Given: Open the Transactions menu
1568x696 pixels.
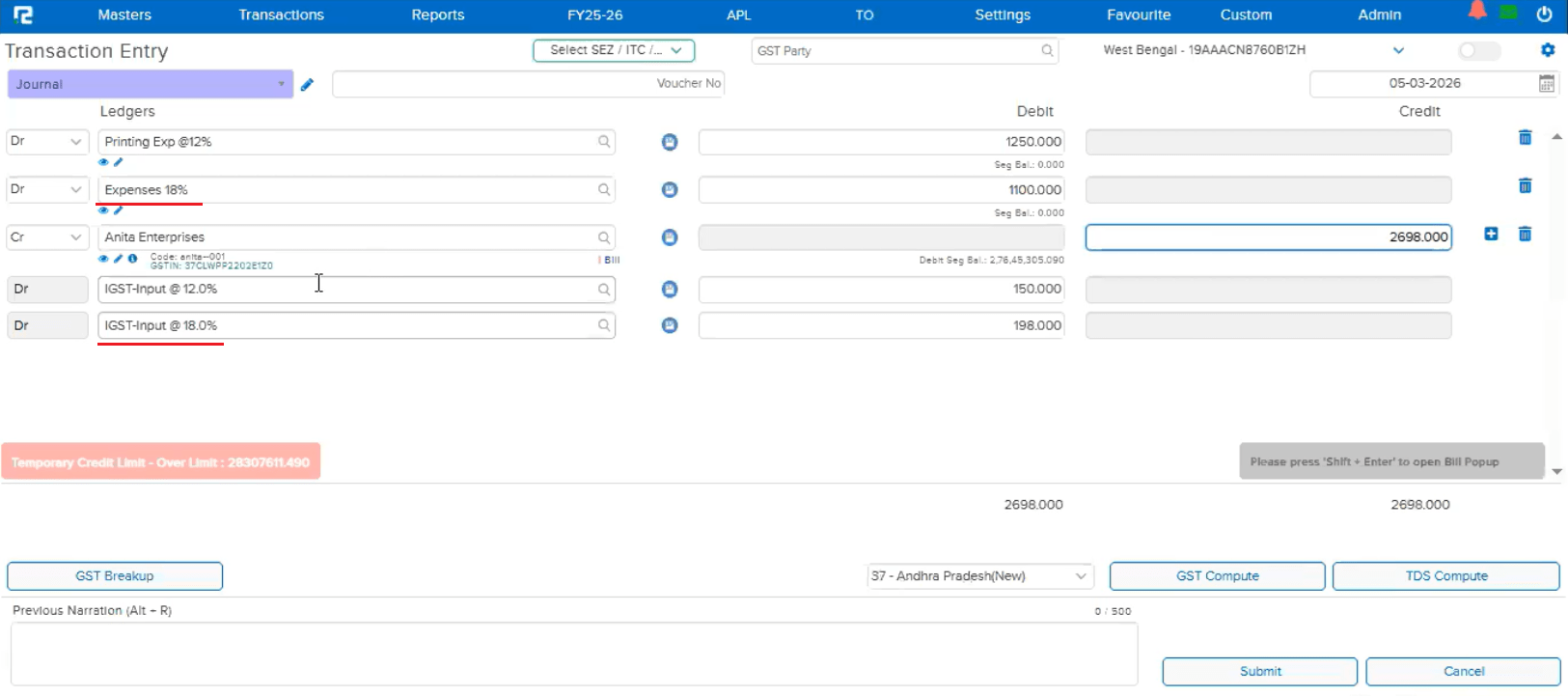Looking at the screenshot, I should tap(281, 15).
